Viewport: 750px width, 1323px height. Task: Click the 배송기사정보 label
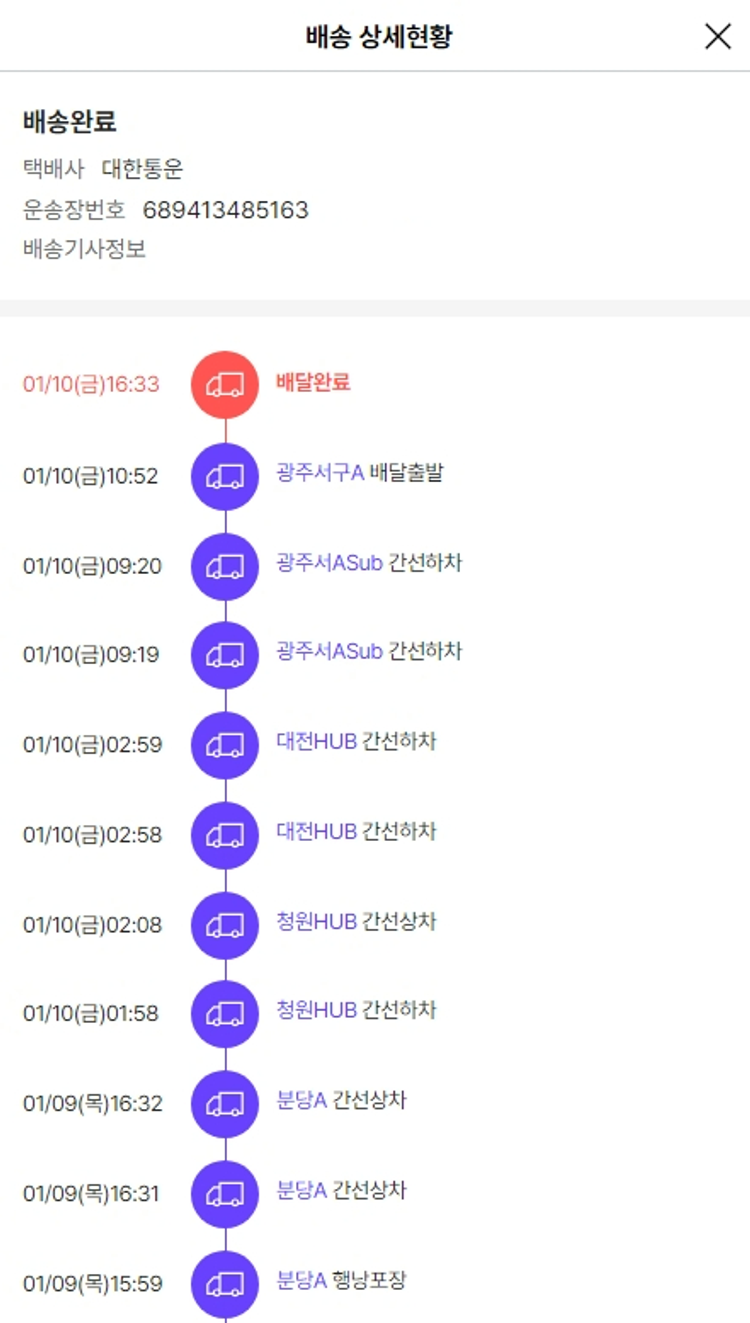tap(84, 249)
